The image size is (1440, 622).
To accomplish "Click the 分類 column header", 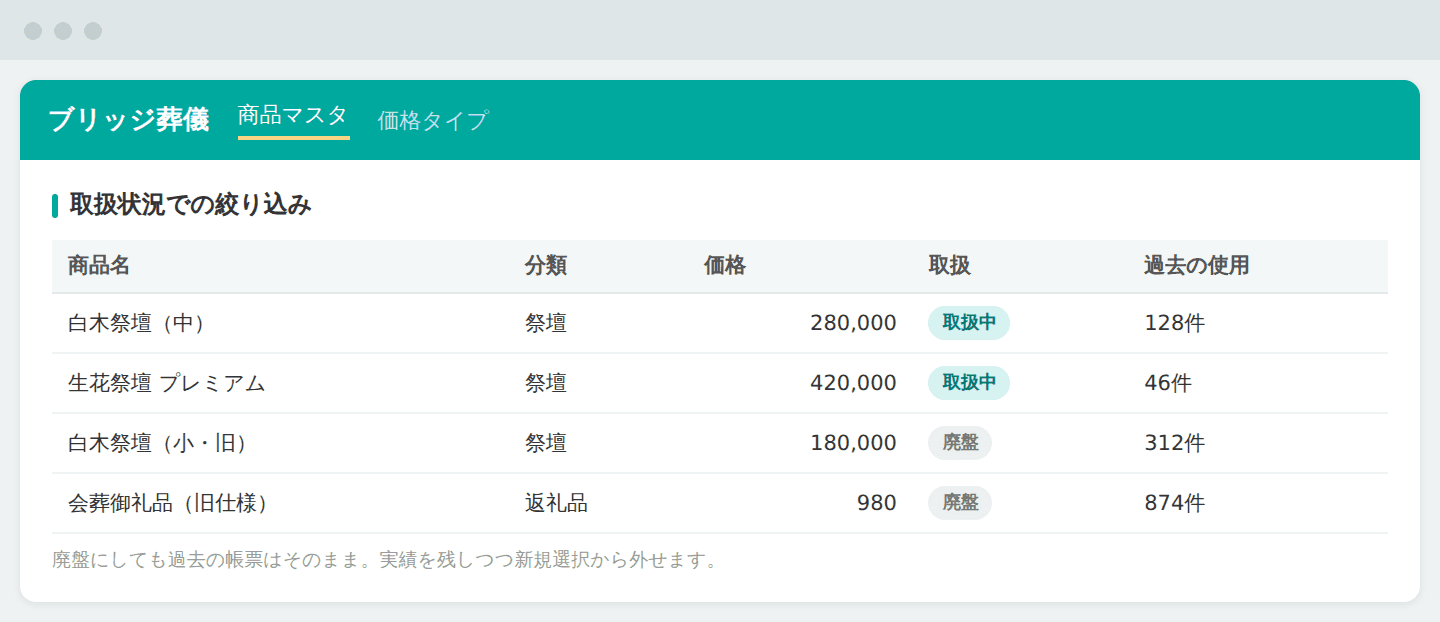I will (546, 266).
